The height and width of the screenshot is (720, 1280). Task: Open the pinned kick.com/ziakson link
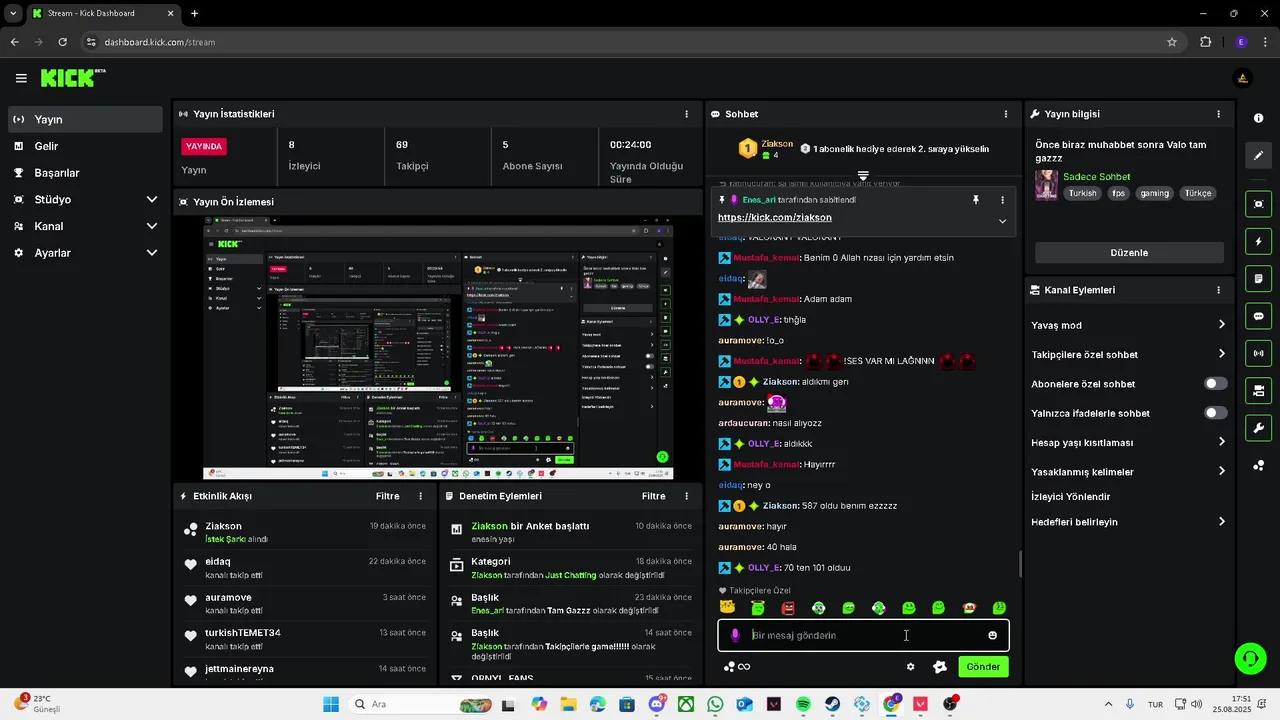pyautogui.click(x=774, y=217)
